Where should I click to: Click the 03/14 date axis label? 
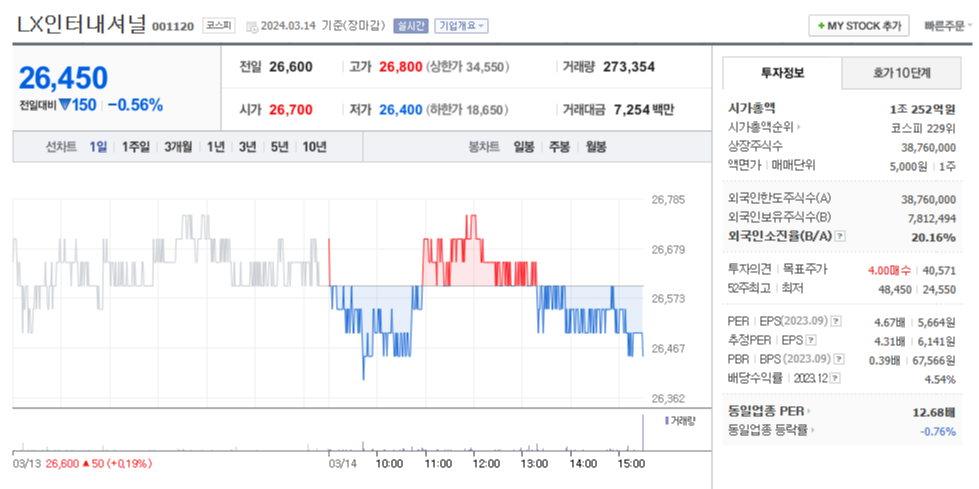[341, 464]
